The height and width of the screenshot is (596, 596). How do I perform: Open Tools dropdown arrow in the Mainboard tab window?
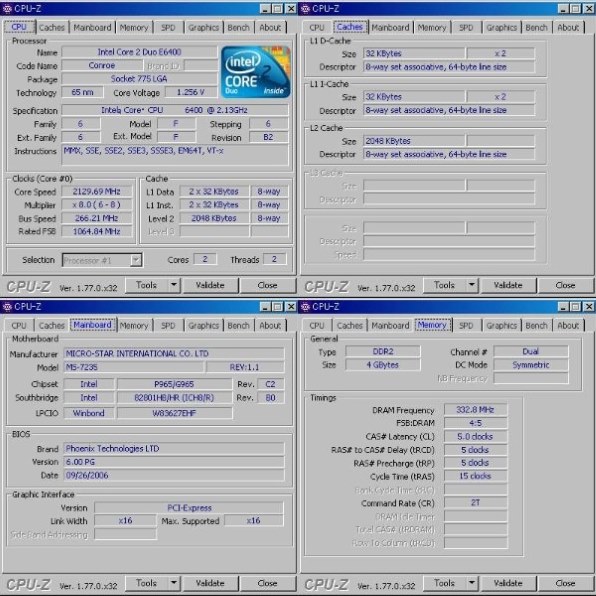tap(174, 583)
